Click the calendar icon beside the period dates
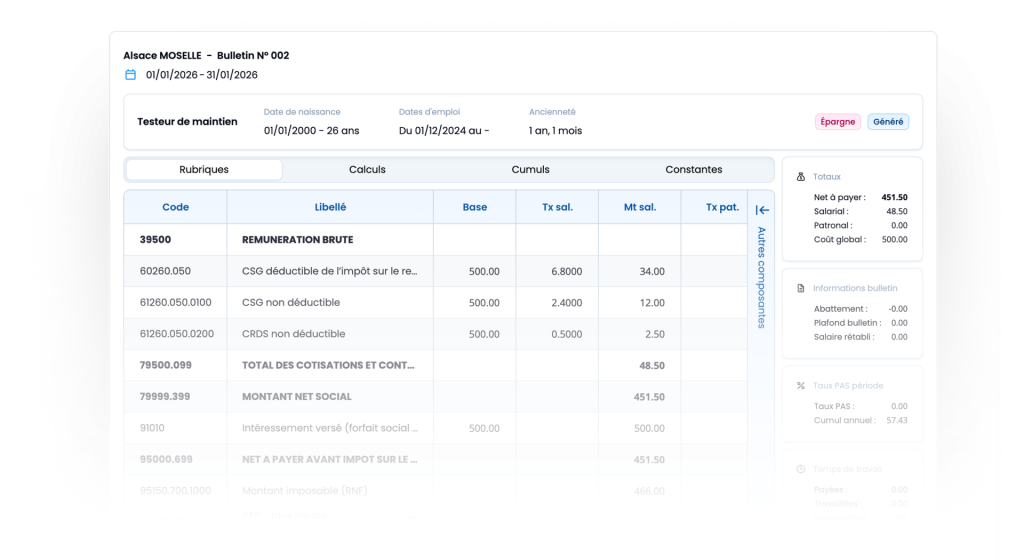The image size is (1024, 560). 130,74
